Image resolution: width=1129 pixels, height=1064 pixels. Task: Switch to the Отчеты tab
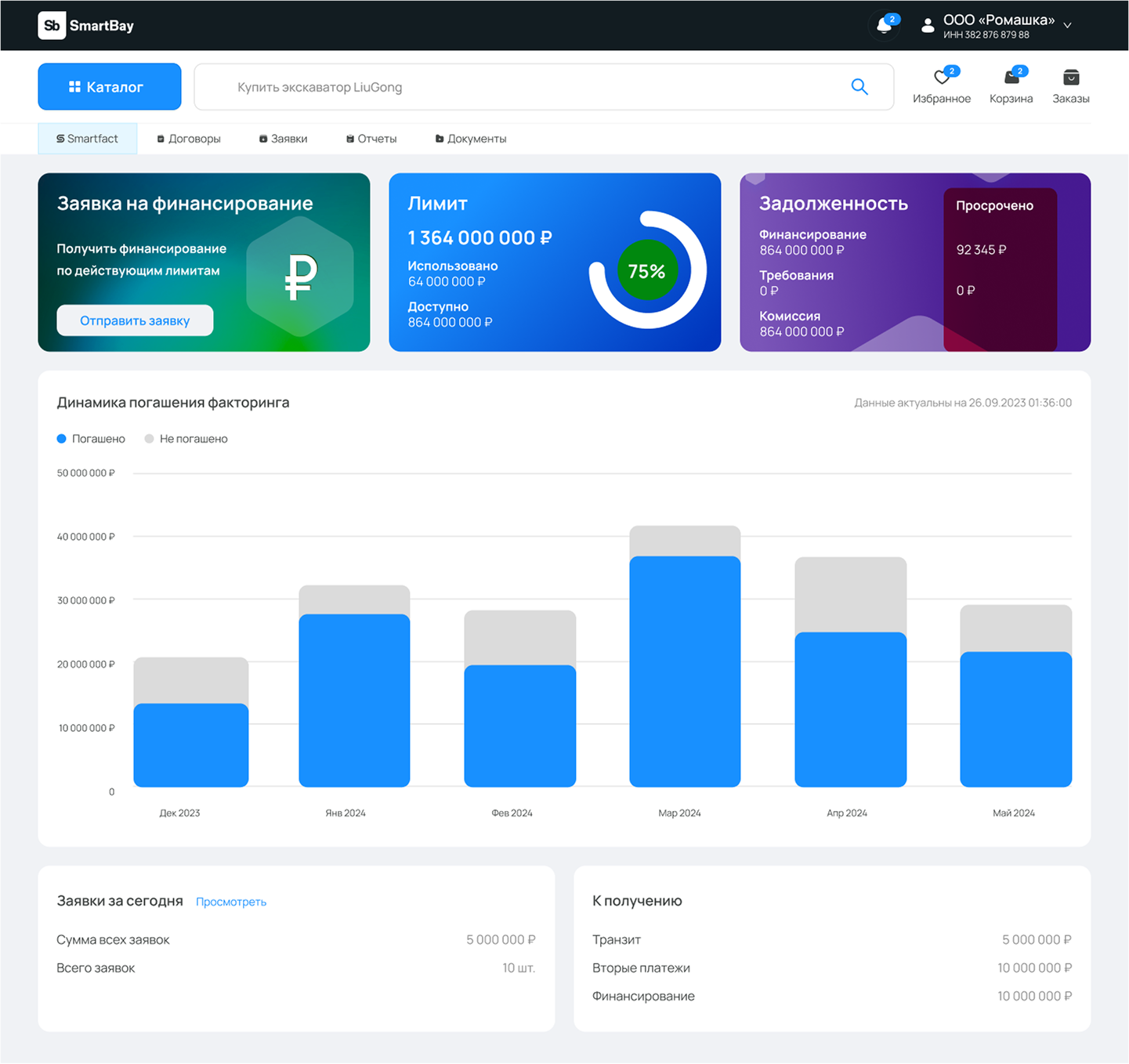(371, 139)
